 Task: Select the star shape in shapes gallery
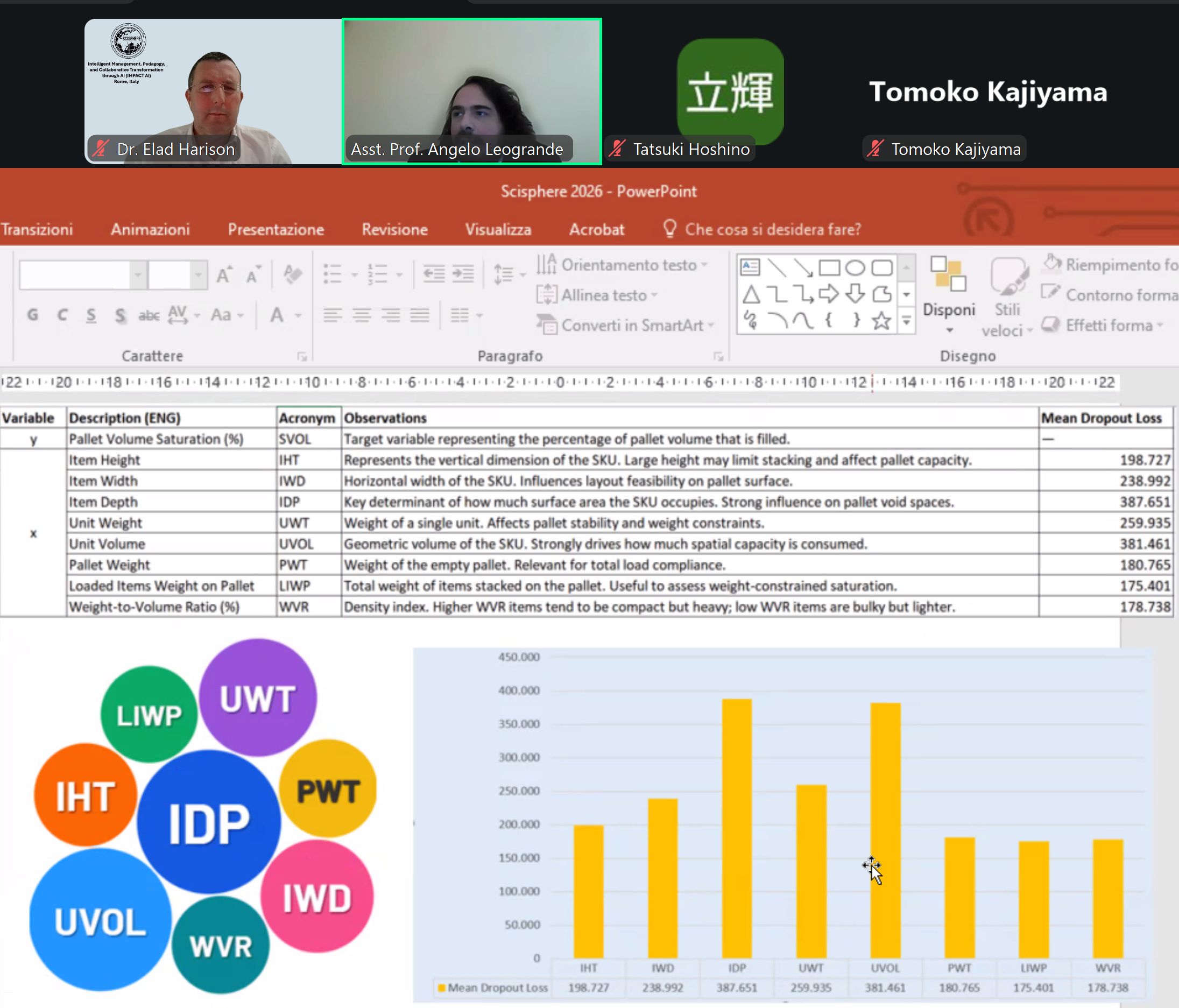coord(881,321)
